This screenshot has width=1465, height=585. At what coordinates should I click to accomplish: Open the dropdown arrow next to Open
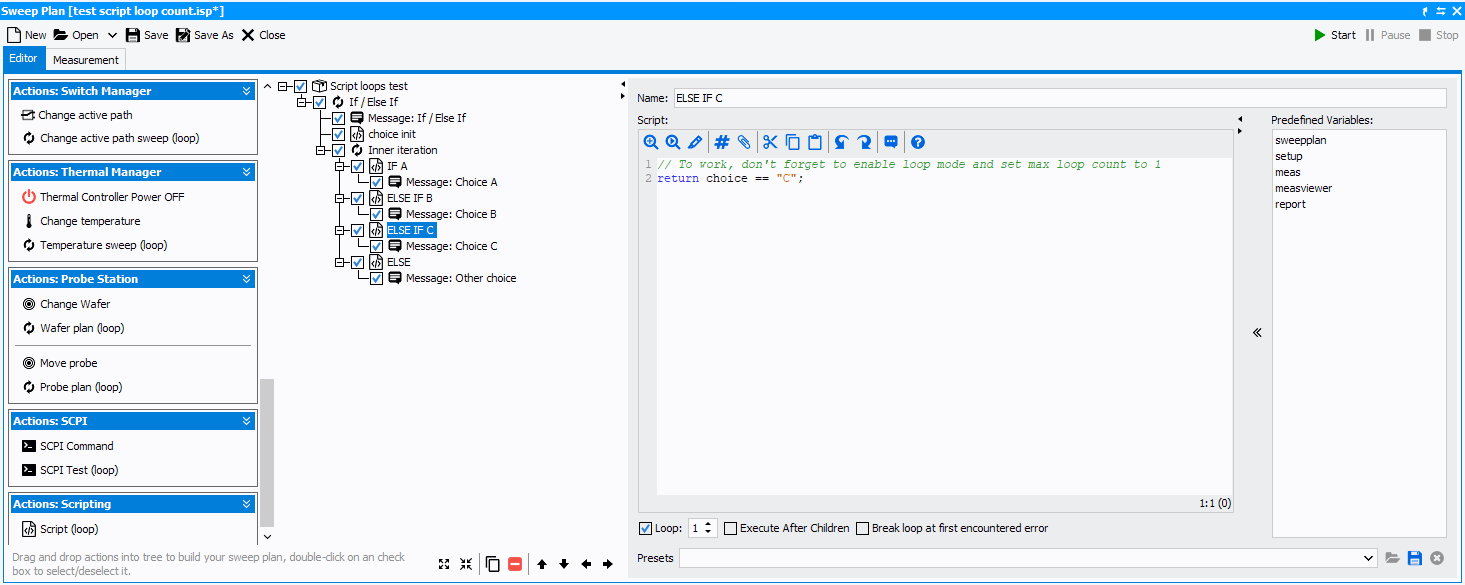112,35
